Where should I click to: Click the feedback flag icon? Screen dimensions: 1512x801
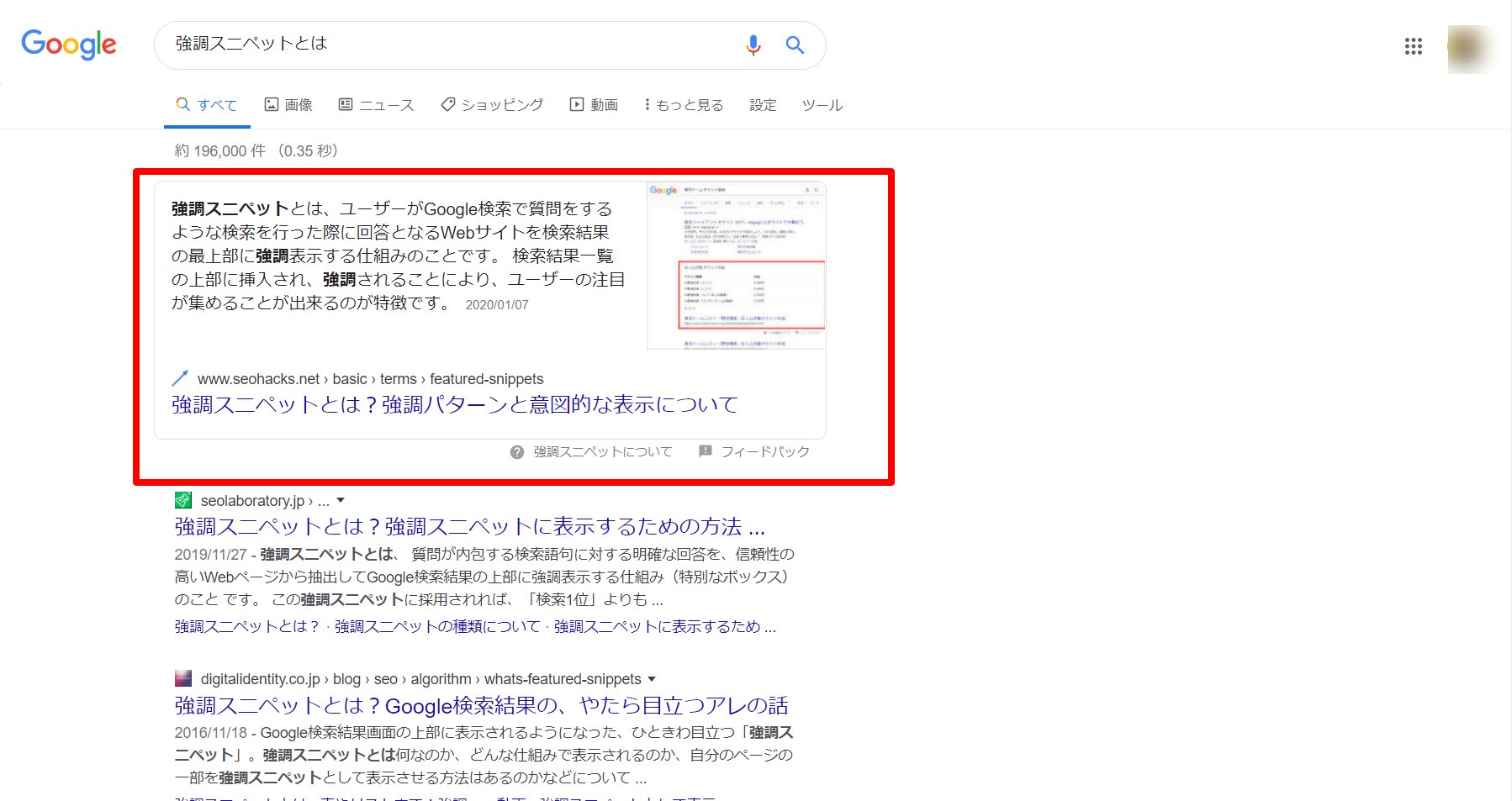tap(706, 451)
